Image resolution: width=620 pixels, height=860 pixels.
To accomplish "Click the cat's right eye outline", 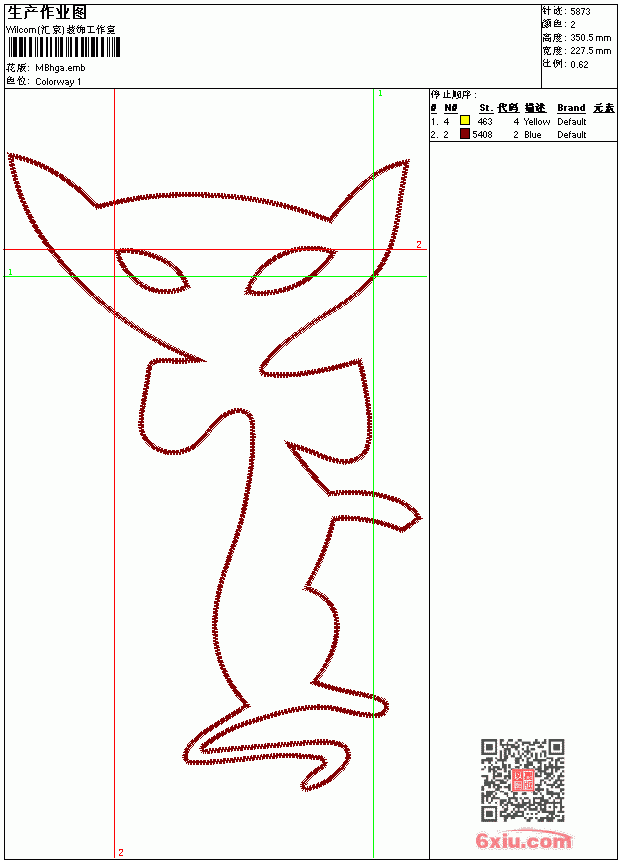I will 291,270.
